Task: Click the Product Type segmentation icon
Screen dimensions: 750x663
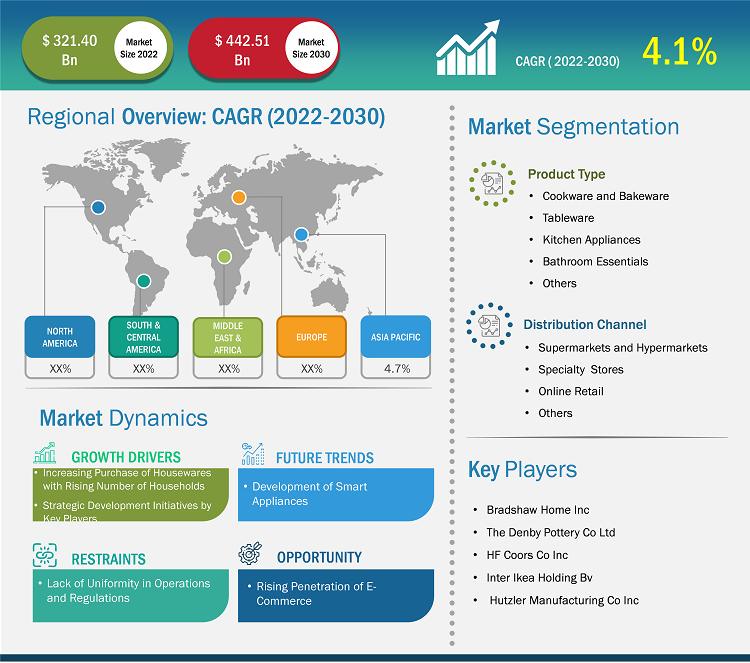Action: pos(492,182)
